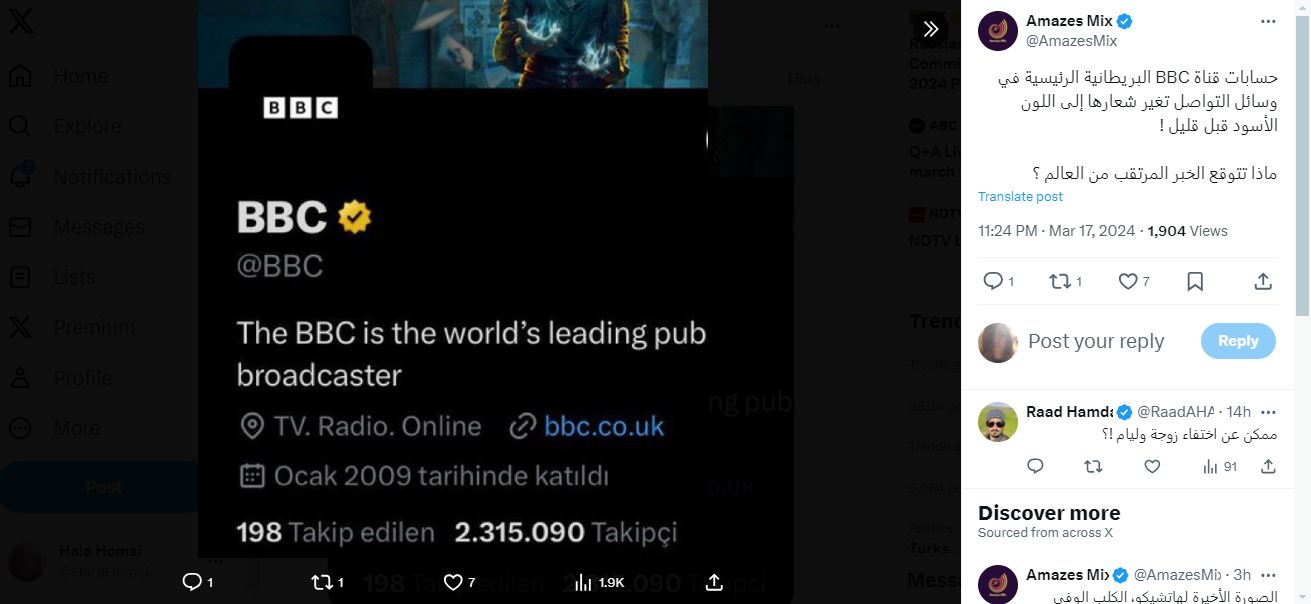Repost the Amazes Mix post in the sidebar
Viewport: 1311px width, 604px height.
point(1066,282)
